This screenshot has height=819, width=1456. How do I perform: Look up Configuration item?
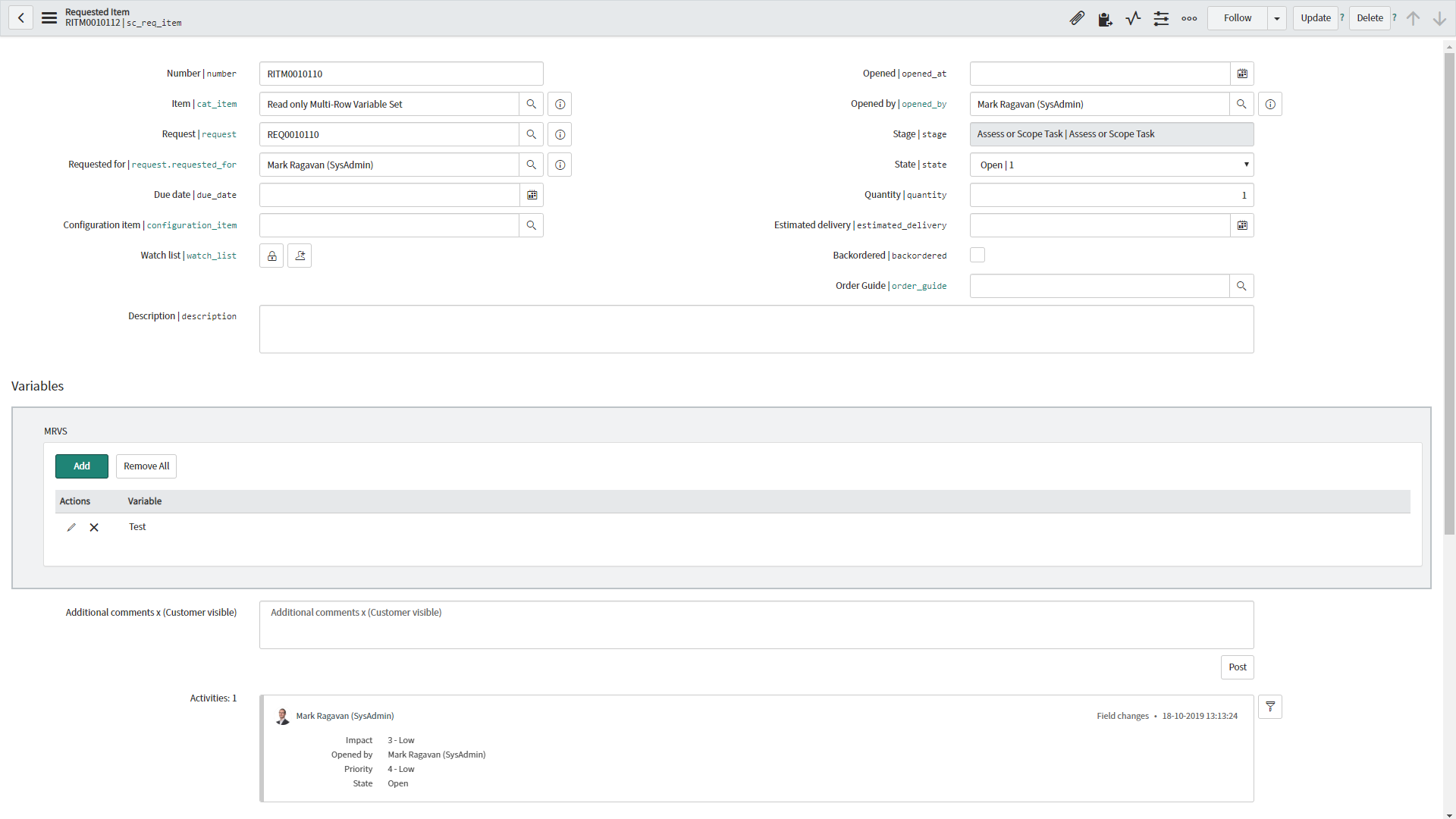coord(532,225)
